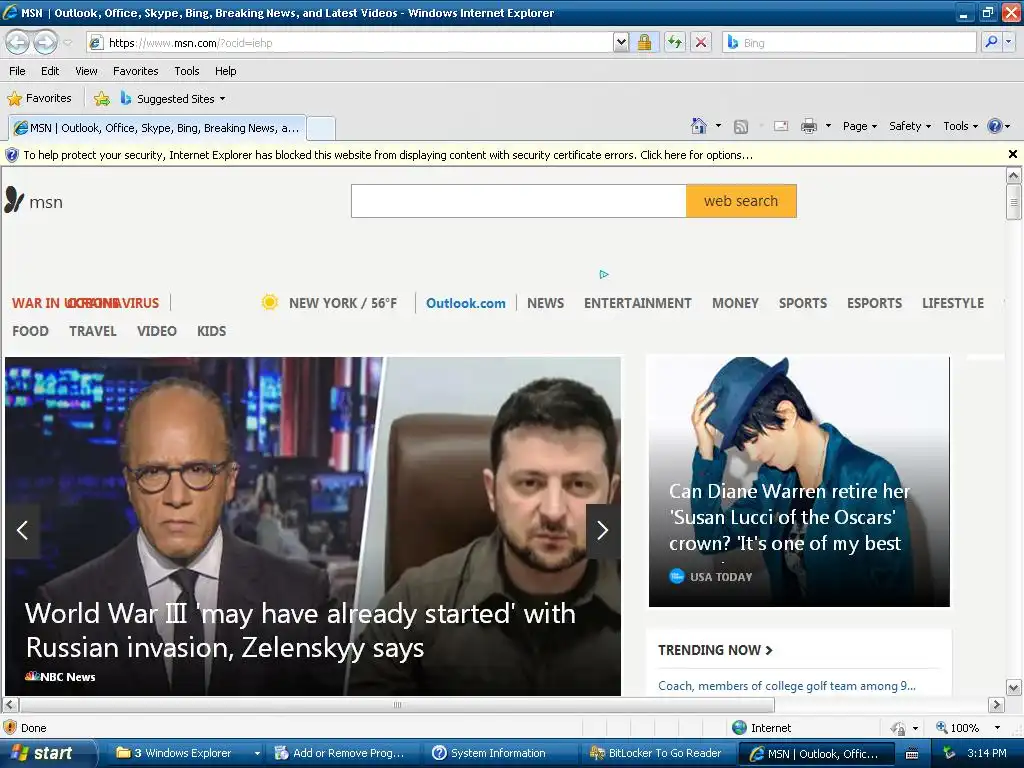Click the MSN web search text field
Screen dimensions: 1024x768
point(519,201)
